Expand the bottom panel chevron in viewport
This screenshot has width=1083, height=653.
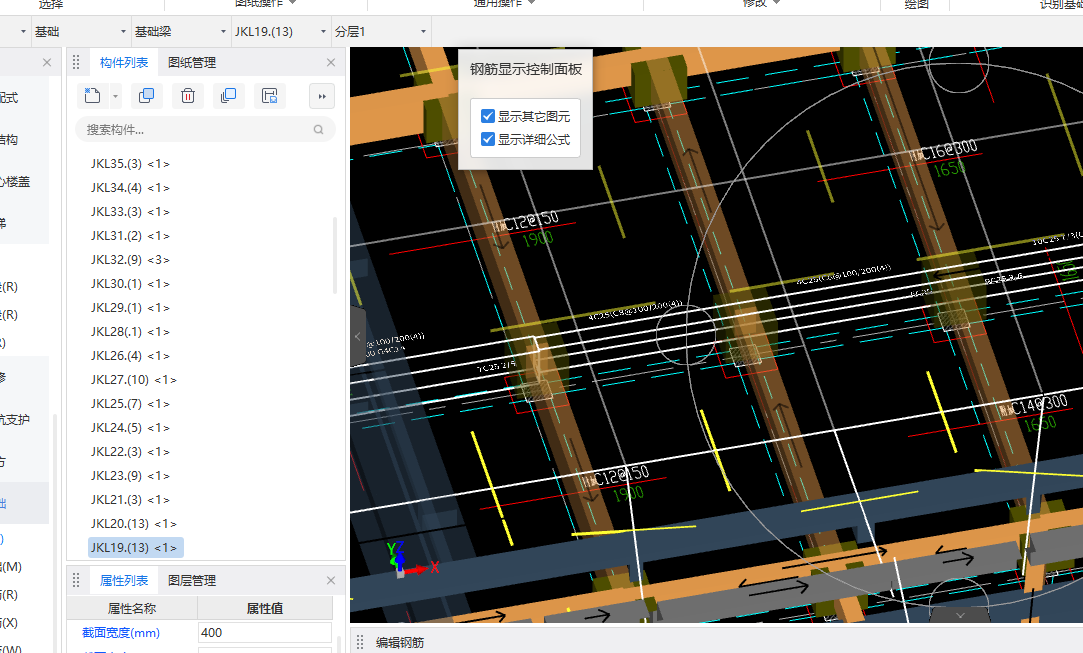[960, 615]
